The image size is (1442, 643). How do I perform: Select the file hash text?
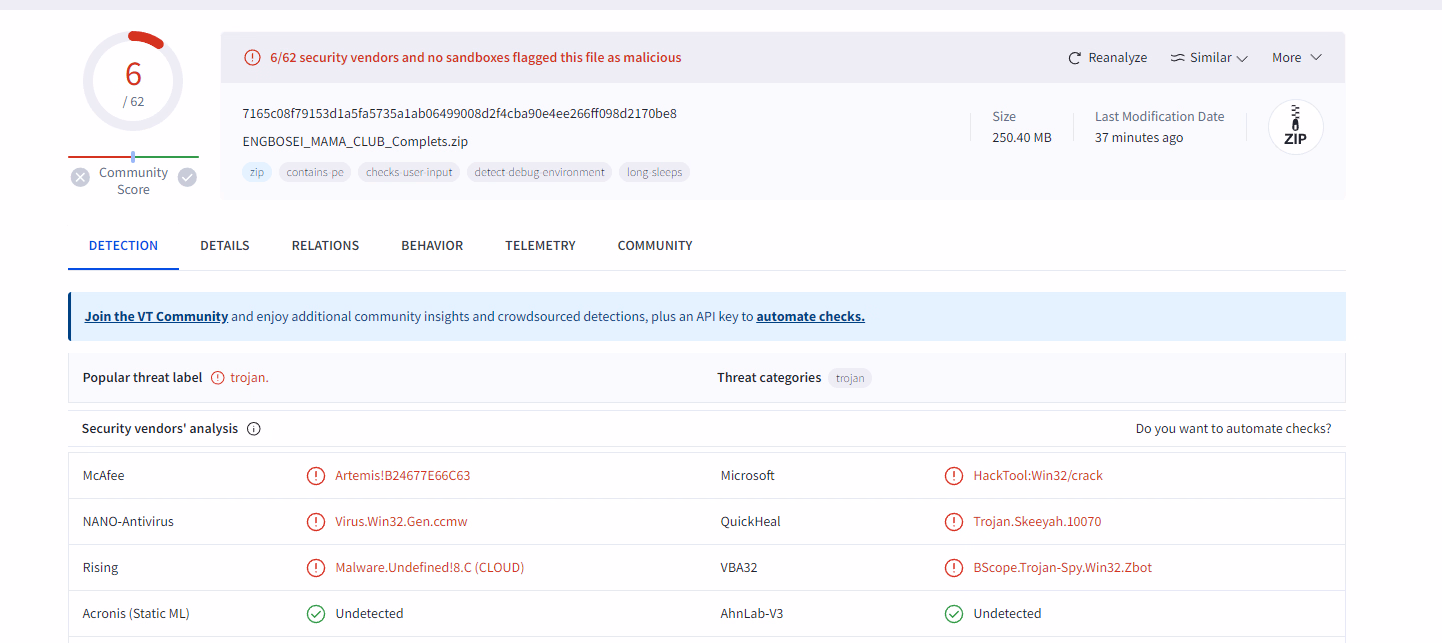459,113
